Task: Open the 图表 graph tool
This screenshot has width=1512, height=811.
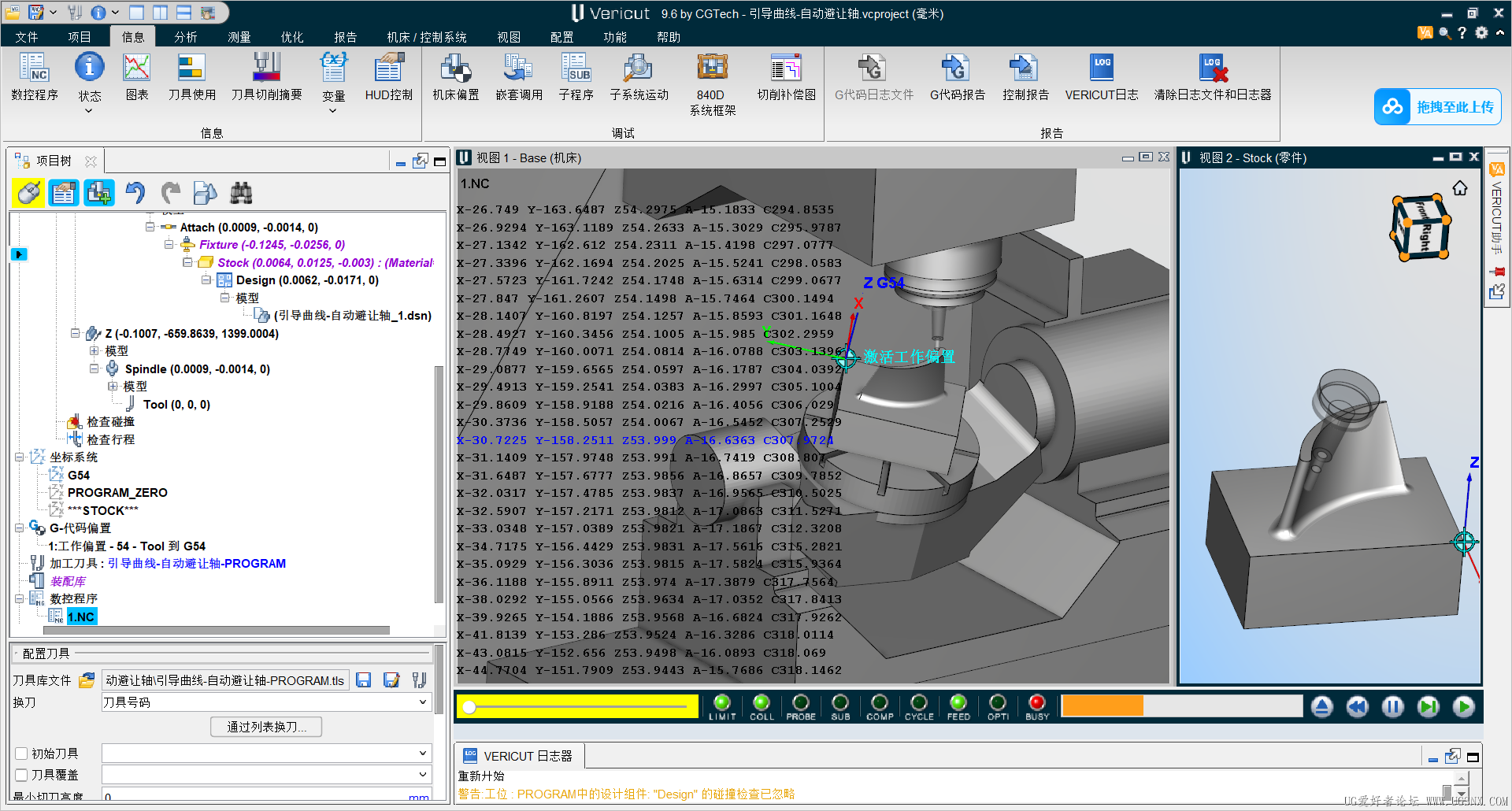Action: coord(137,77)
